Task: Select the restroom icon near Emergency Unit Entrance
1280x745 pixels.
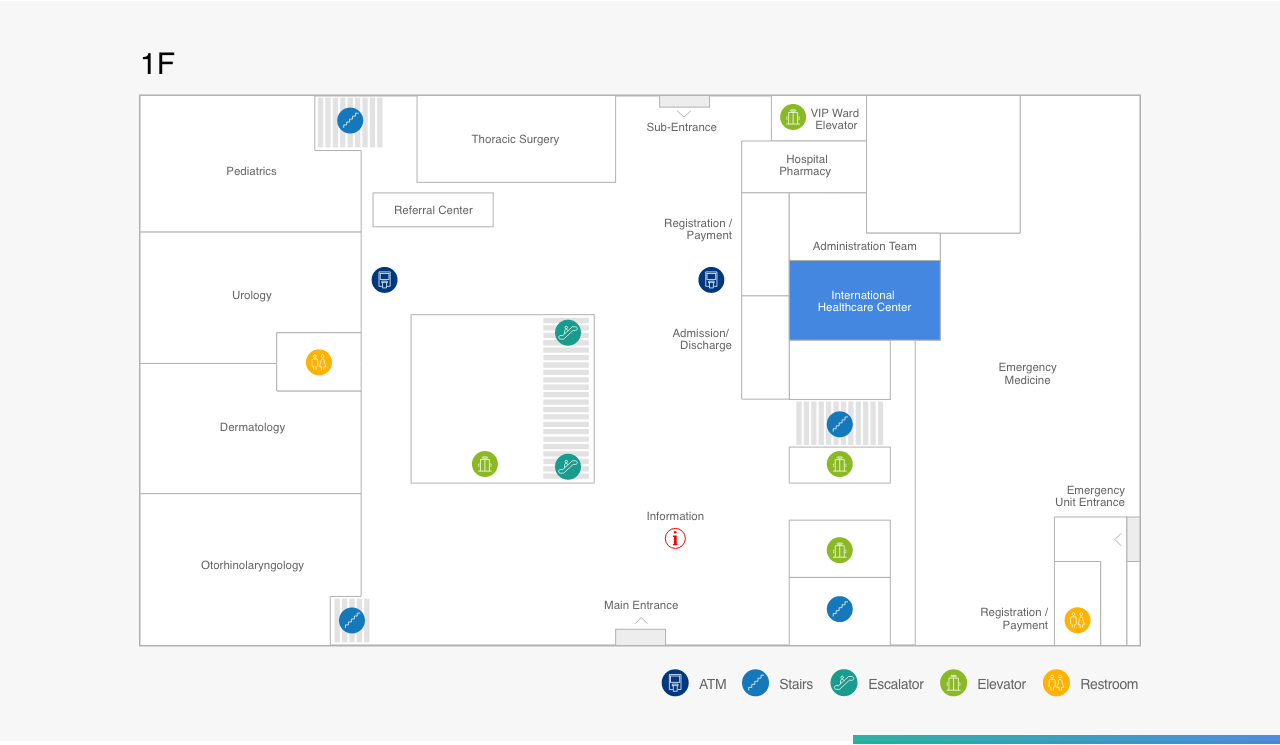Action: (x=1077, y=620)
